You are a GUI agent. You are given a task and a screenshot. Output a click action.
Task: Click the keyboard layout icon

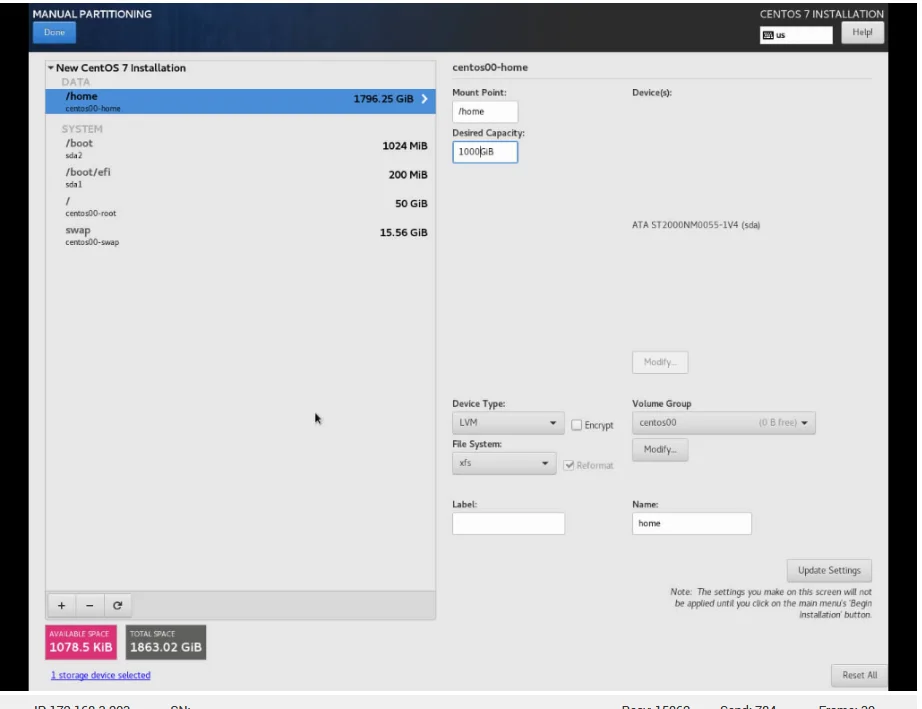pos(767,35)
